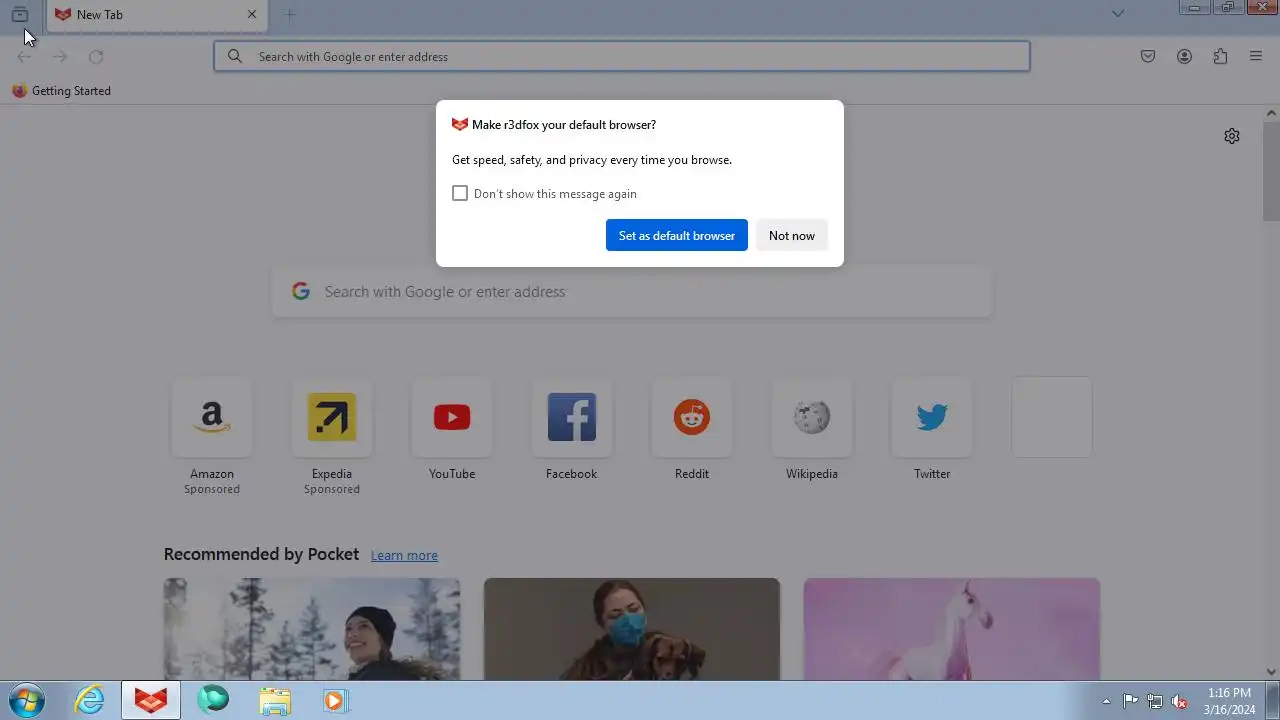The image size is (1280, 720).
Task: Open the Windows Start button
Action: tap(27, 701)
